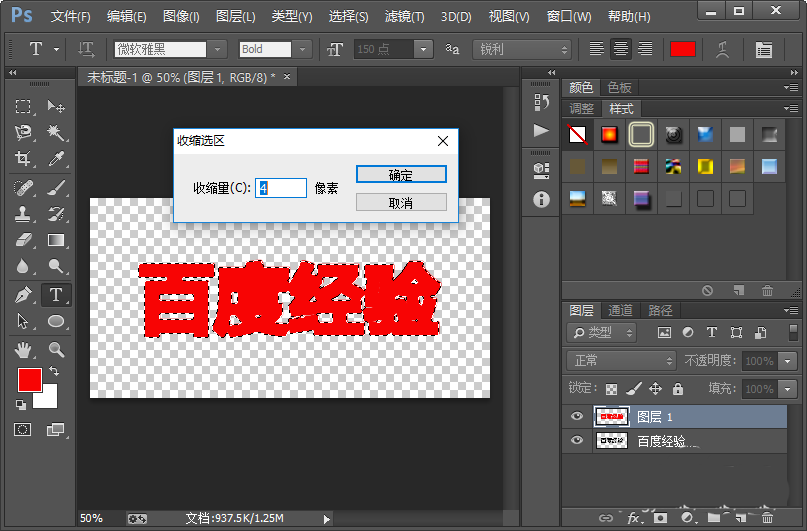Select the Blur tool
Viewport: 807px width, 531px height.
tap(23, 266)
